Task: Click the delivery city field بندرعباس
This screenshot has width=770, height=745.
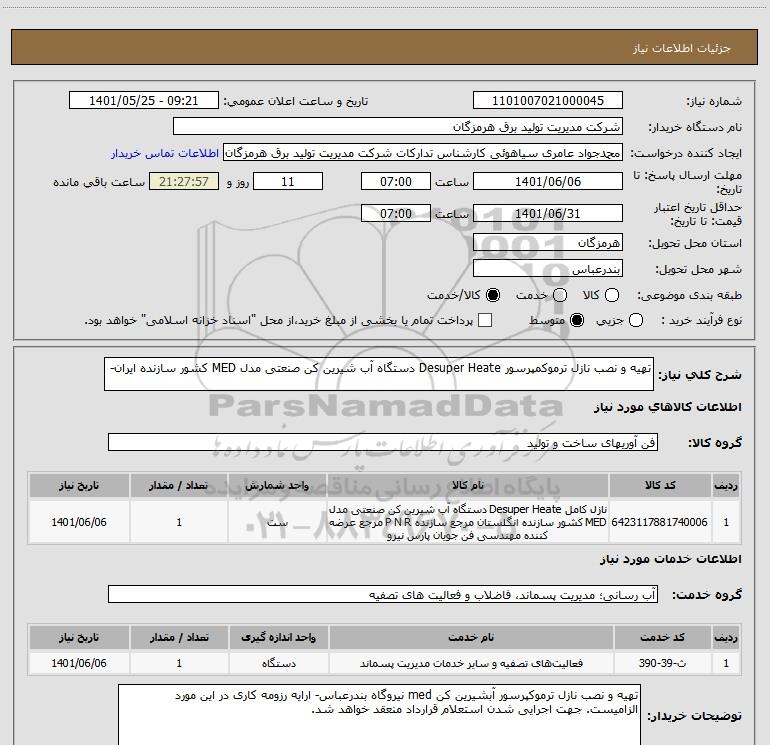Action: pyautogui.click(x=548, y=268)
